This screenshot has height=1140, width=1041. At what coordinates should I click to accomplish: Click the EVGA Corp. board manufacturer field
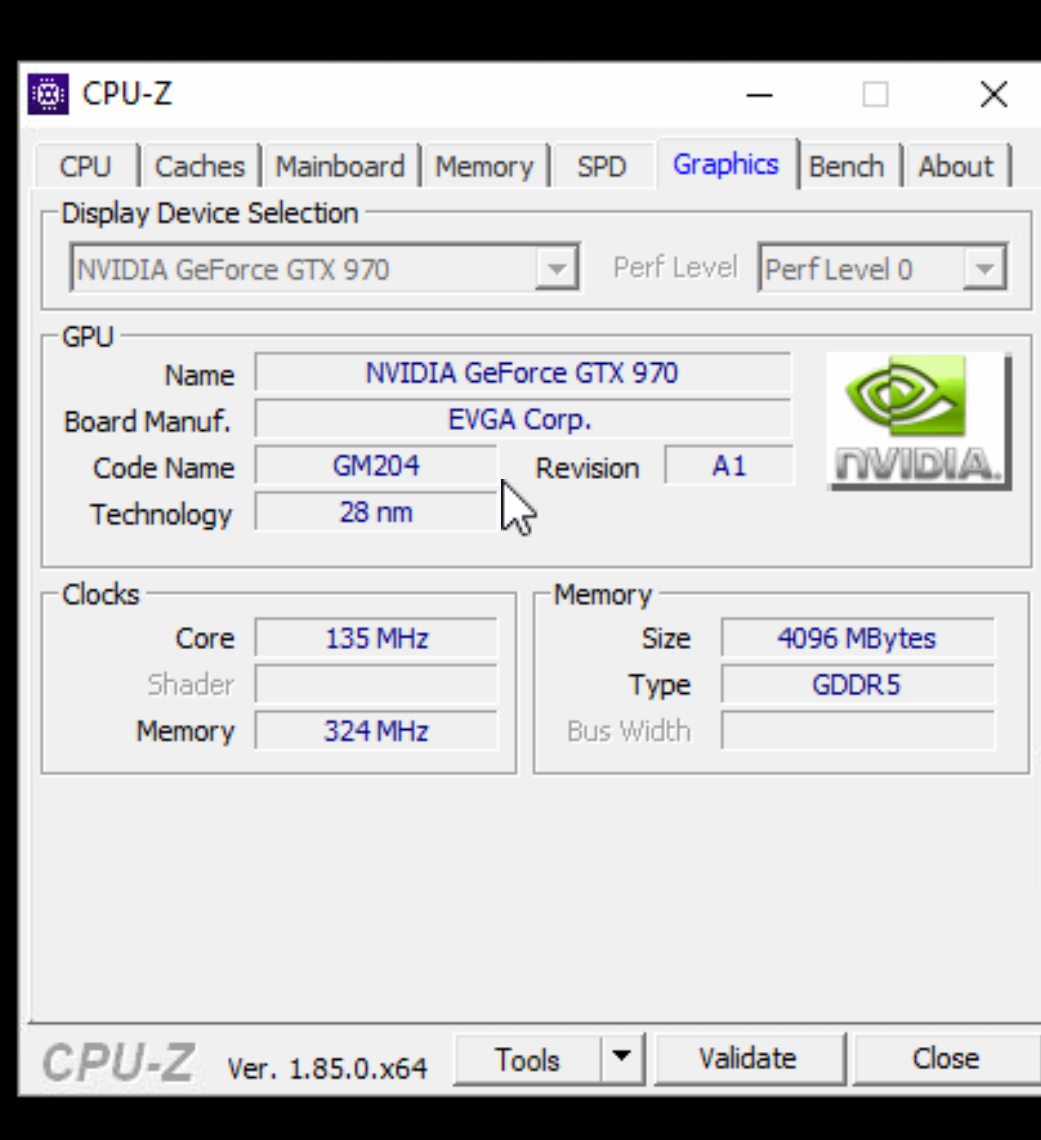tap(522, 420)
